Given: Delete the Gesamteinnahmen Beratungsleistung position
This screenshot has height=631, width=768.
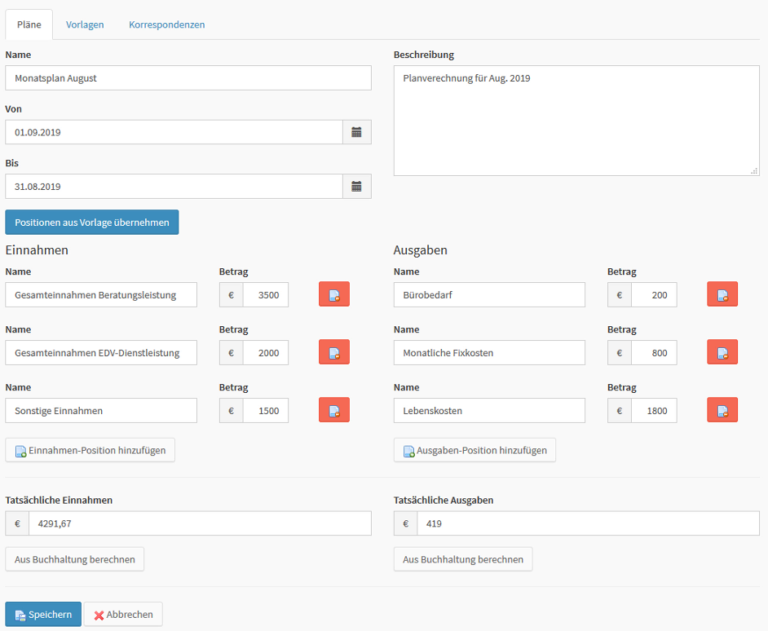Looking at the screenshot, I should coord(334,294).
